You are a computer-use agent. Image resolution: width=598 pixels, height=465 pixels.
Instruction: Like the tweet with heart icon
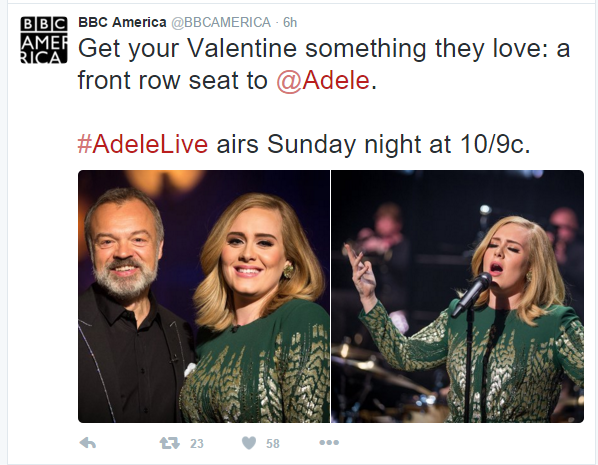[249, 443]
